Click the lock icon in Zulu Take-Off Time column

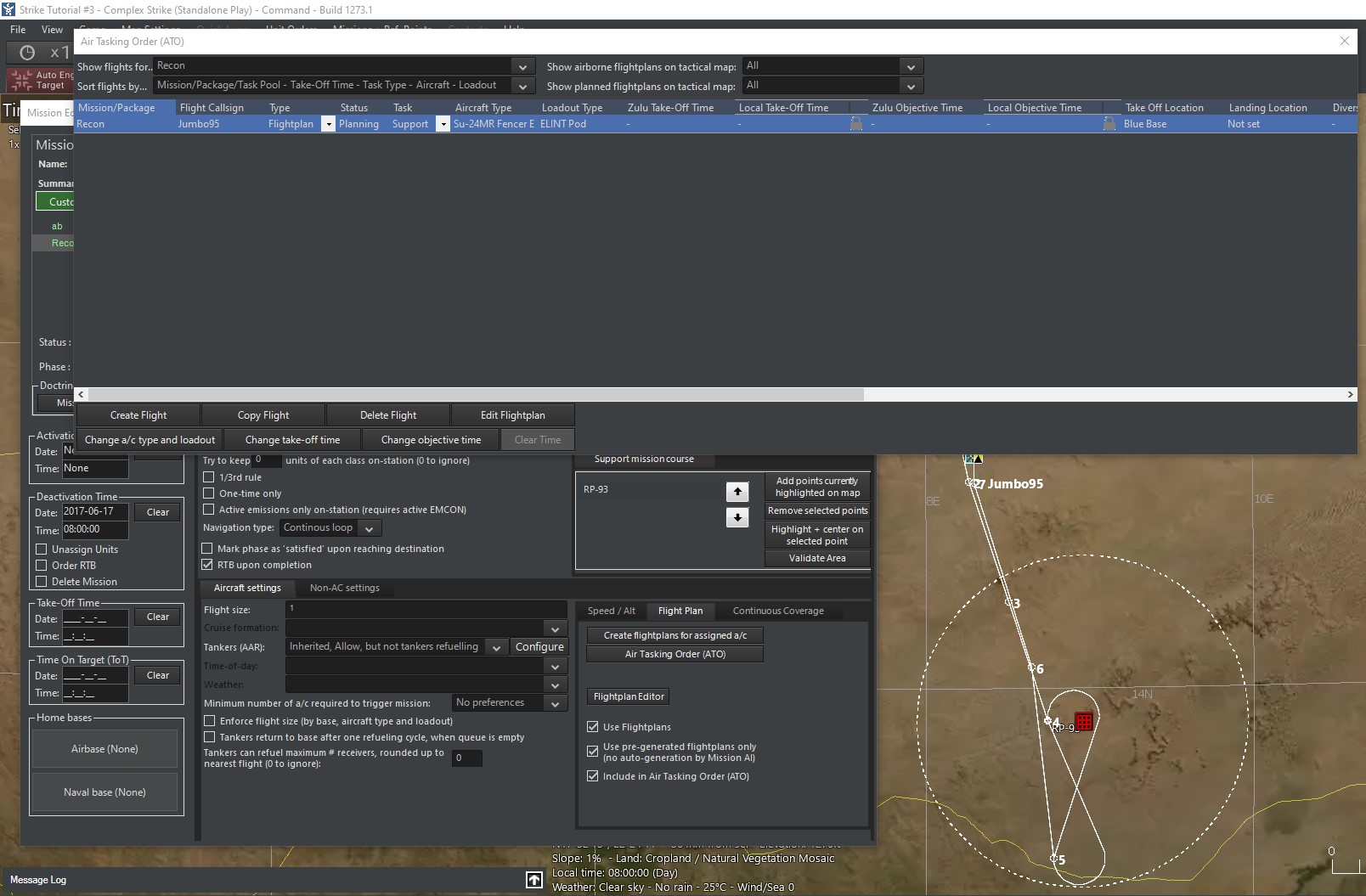(856, 123)
